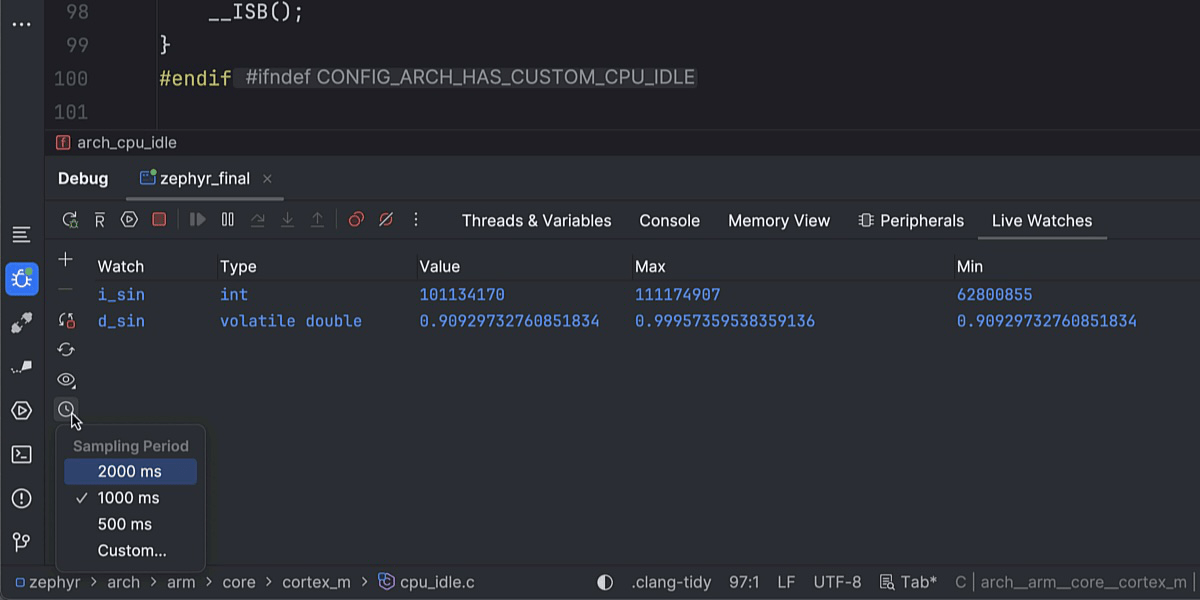
Task: Open the Debug tool window icon
Action: coord(22,279)
